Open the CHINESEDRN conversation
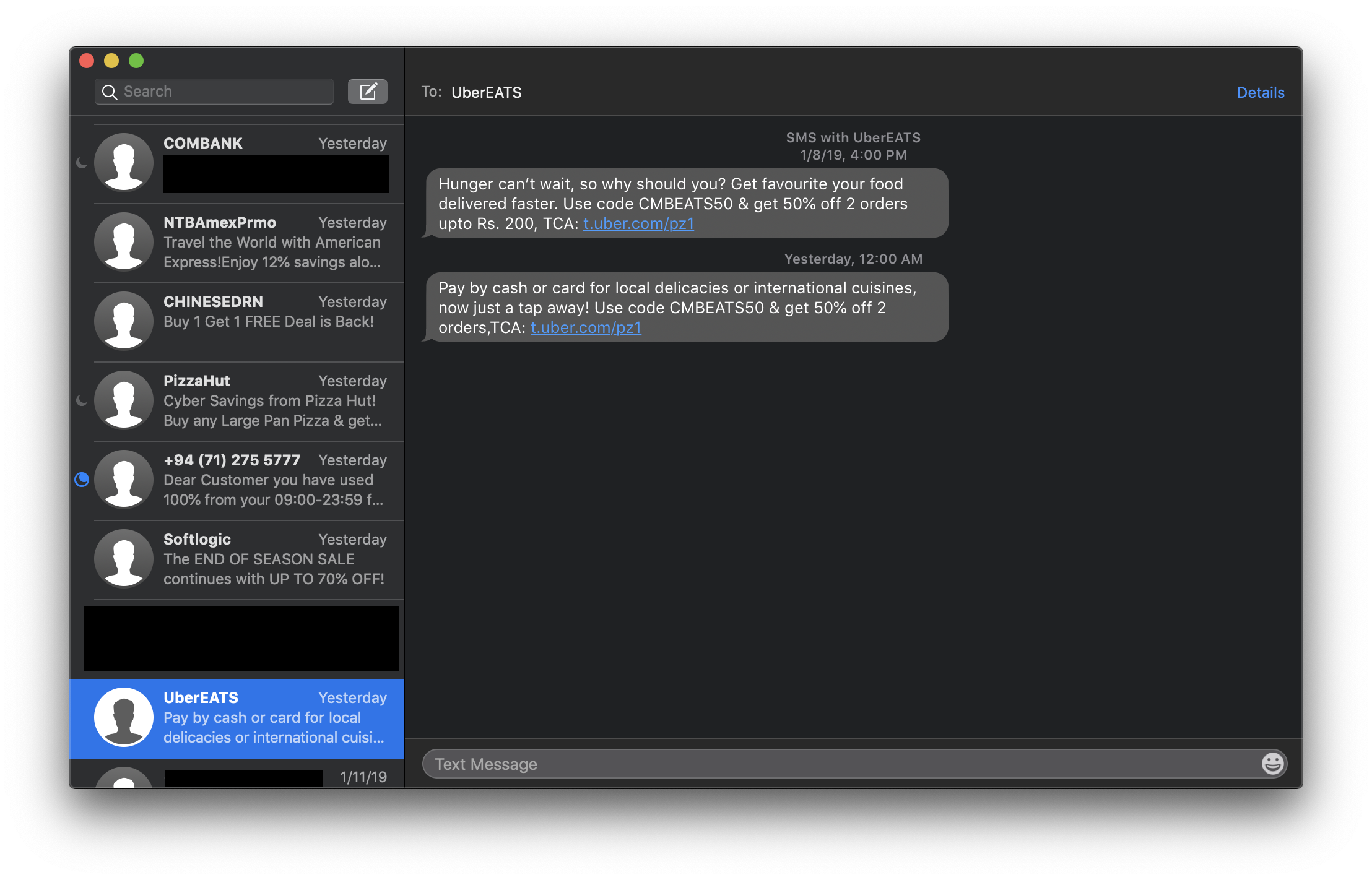 pos(272,322)
